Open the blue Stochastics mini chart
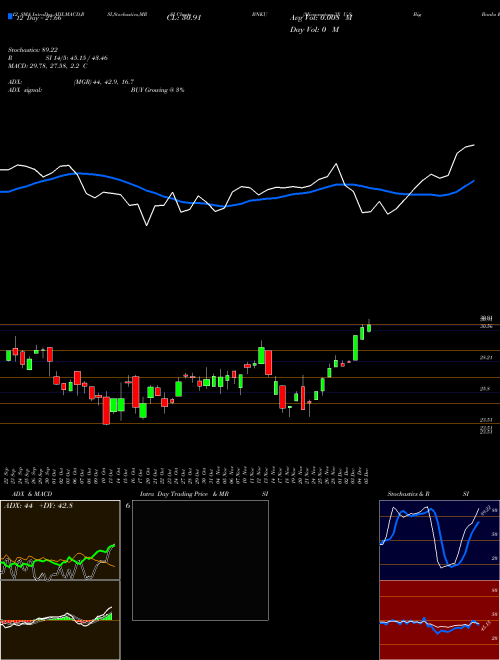 [x=439, y=540]
